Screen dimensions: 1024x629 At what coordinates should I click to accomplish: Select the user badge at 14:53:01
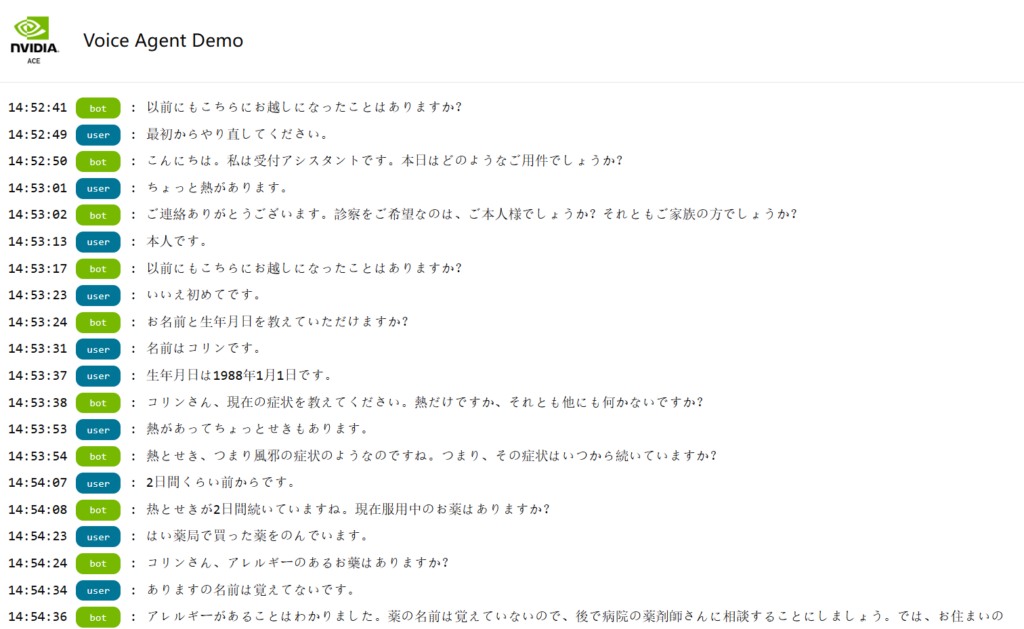coord(98,188)
